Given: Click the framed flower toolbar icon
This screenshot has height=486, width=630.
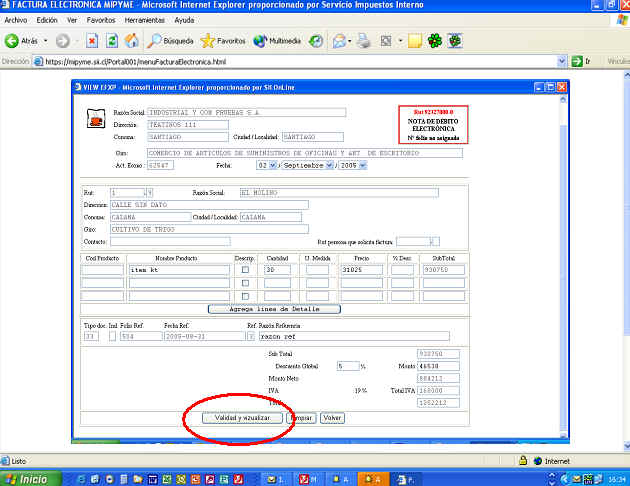Looking at the screenshot, I should [x=455, y=41].
